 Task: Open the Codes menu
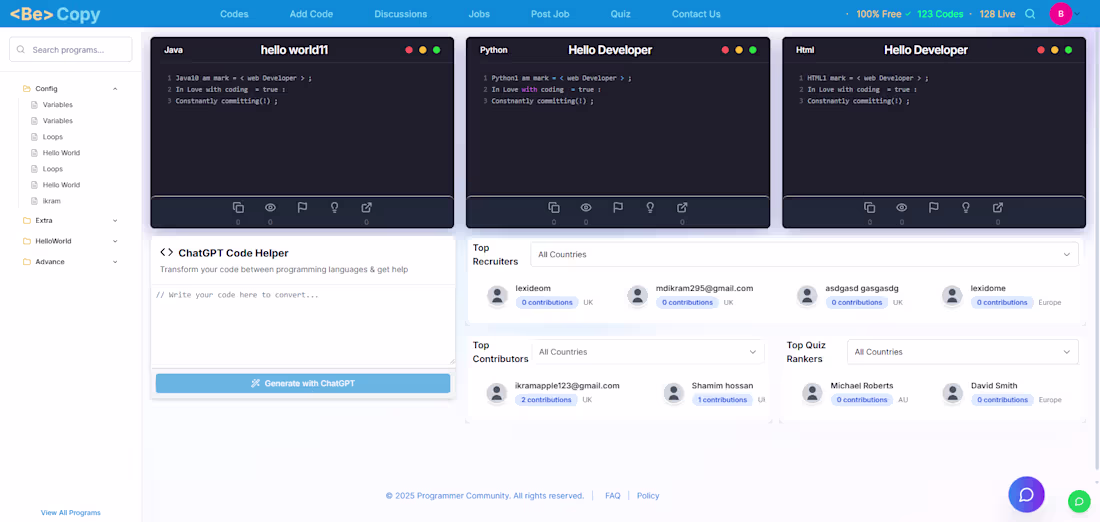point(234,14)
